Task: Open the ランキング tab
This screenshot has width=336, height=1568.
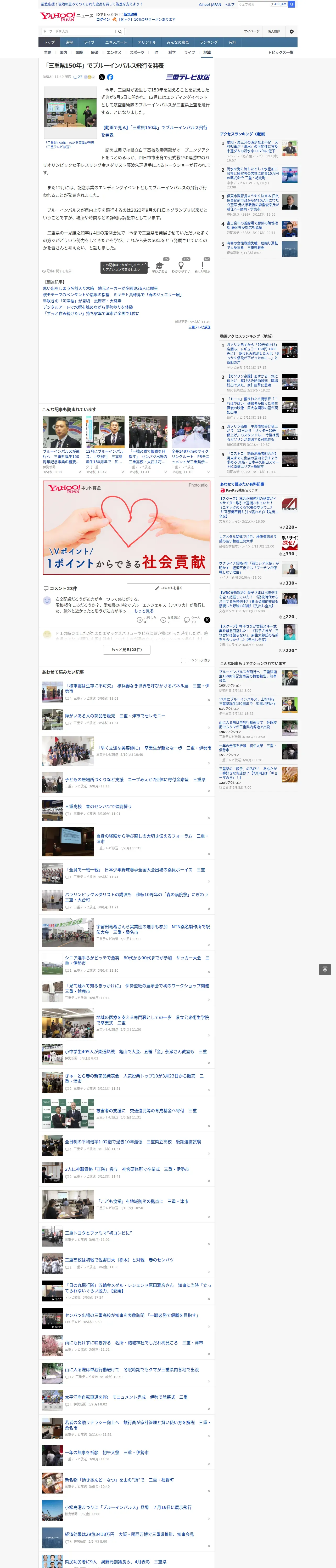Action: coord(209,43)
